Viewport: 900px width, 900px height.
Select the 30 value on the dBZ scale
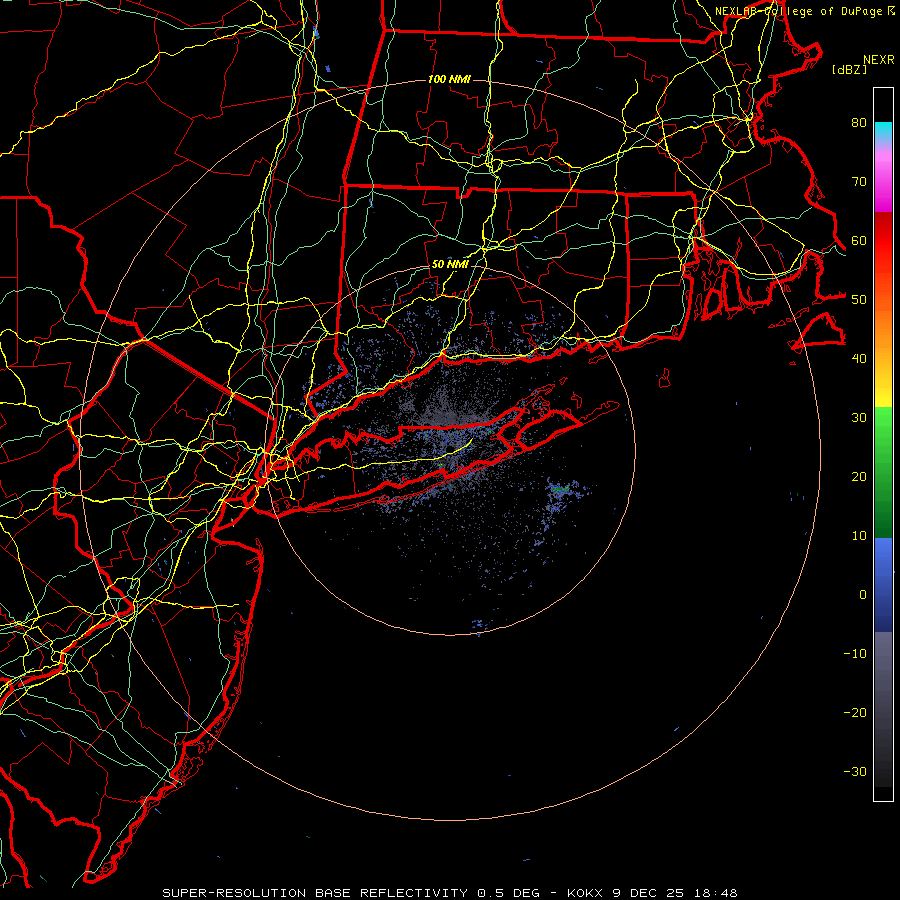click(859, 417)
